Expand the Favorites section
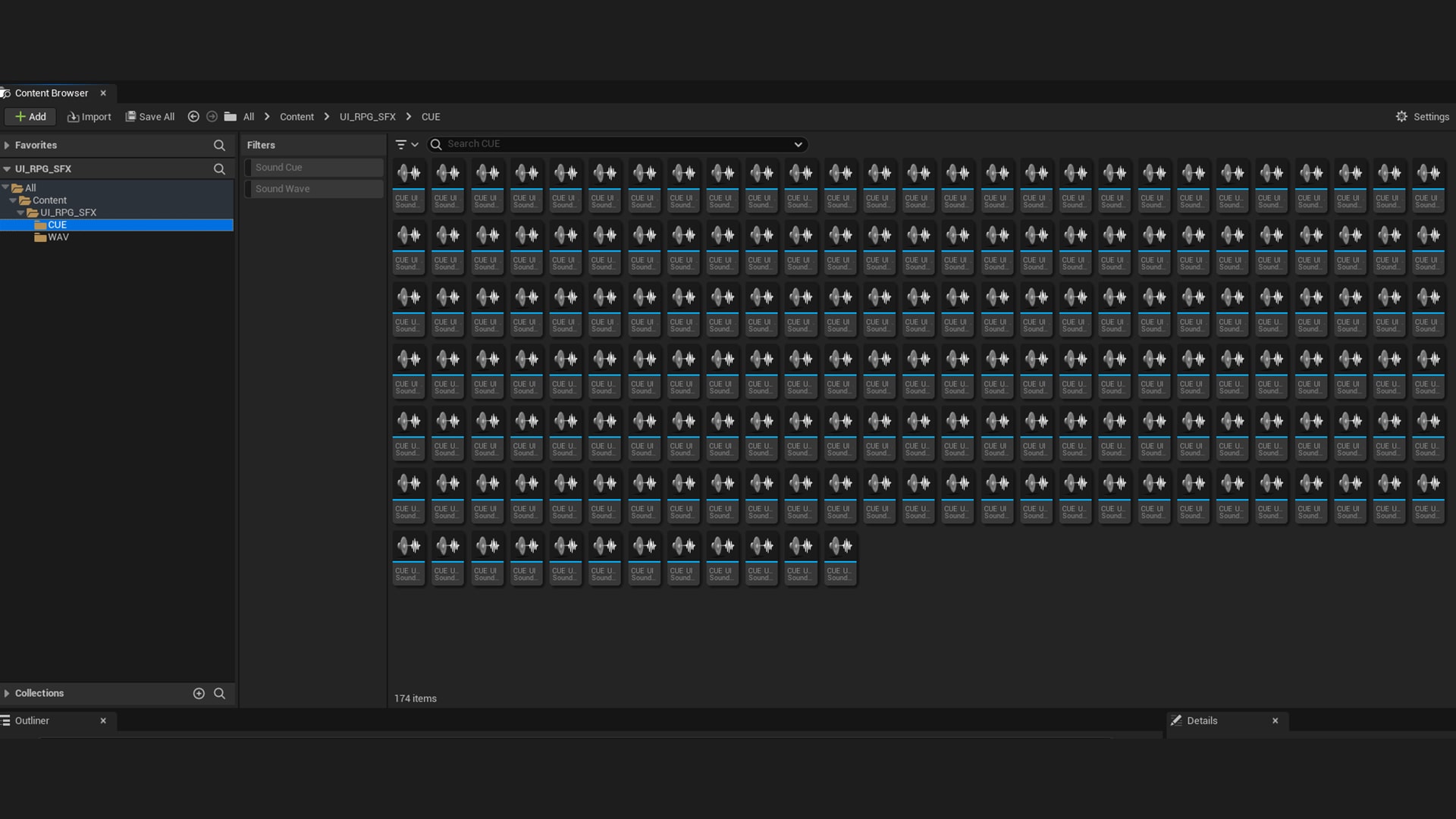1456x819 pixels. (7, 146)
